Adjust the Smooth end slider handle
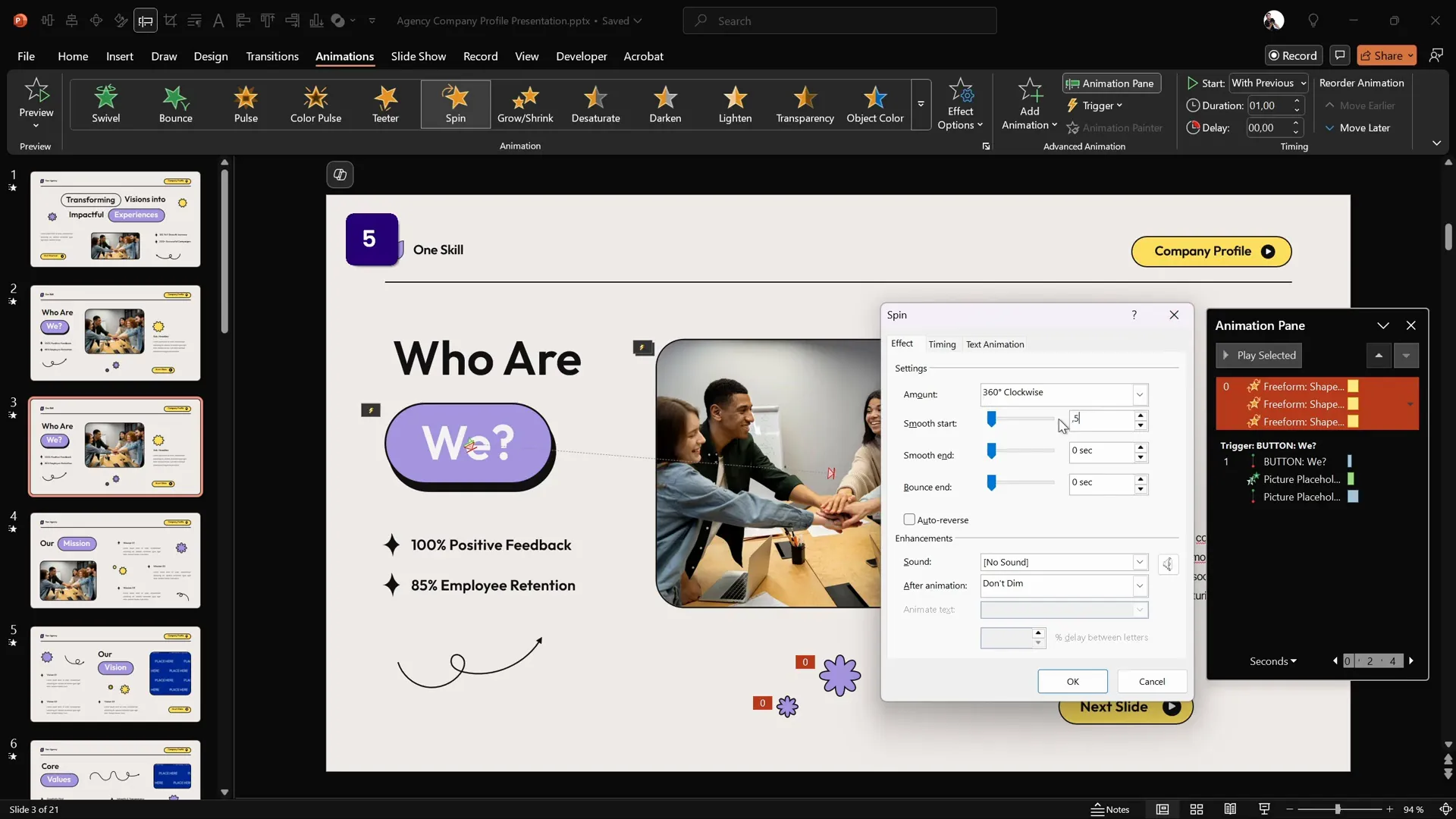This screenshot has width=1456, height=819. point(991,452)
